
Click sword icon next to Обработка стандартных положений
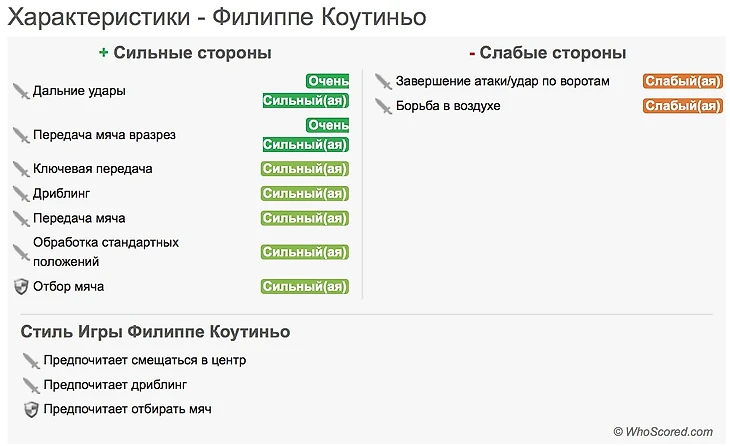21,252
